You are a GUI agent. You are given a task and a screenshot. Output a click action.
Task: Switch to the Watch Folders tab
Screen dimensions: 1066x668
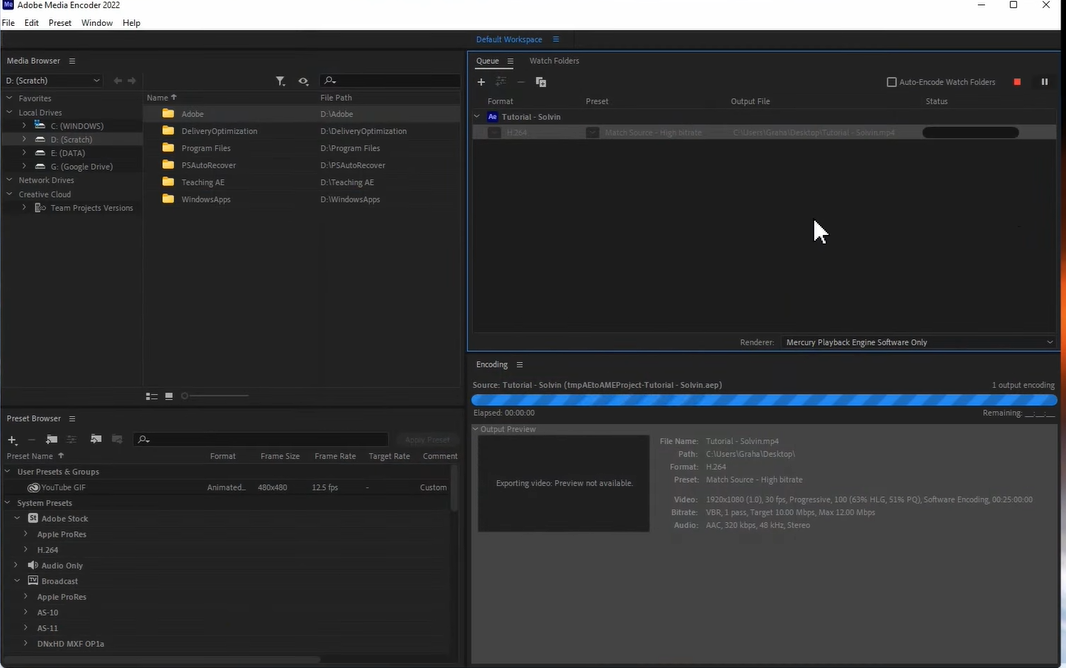coord(554,60)
